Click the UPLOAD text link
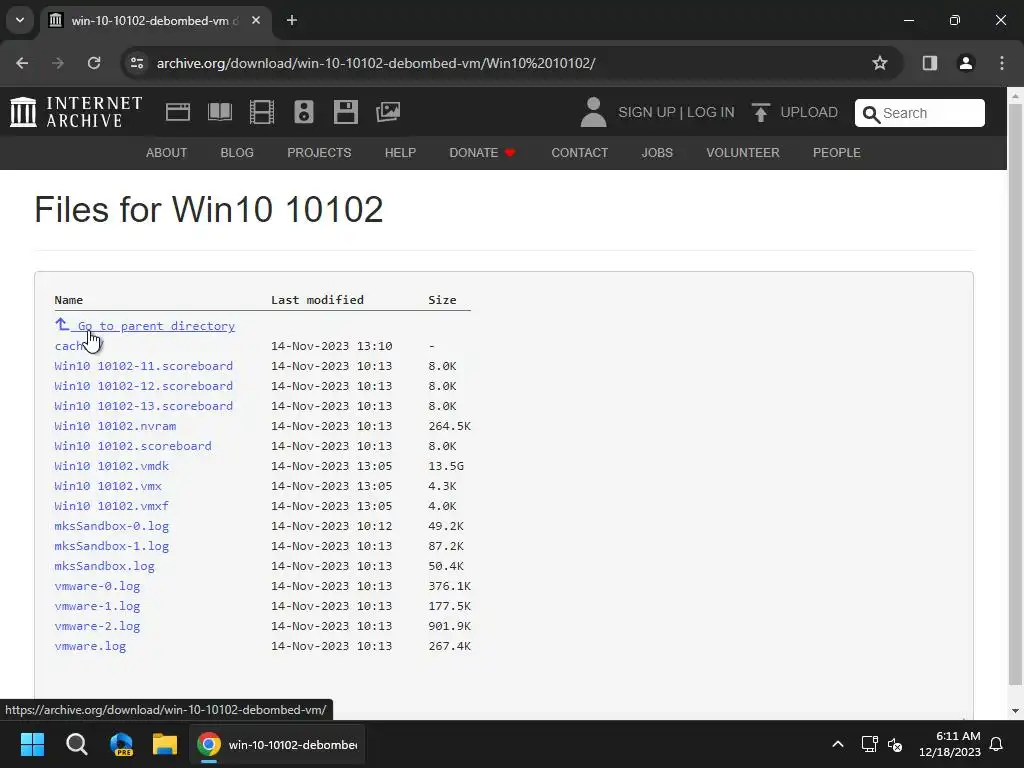 [809, 112]
